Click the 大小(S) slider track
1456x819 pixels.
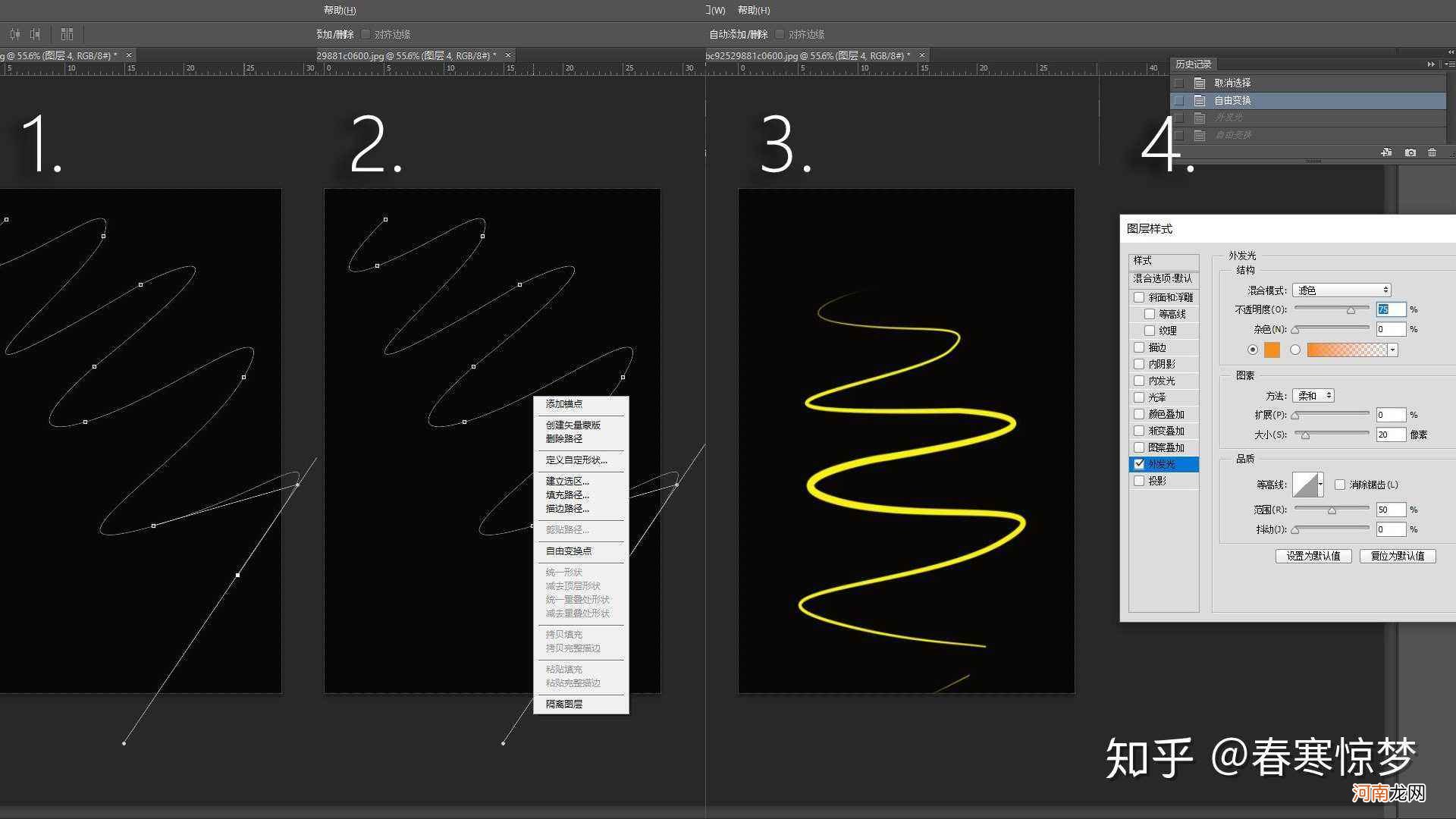1332,433
